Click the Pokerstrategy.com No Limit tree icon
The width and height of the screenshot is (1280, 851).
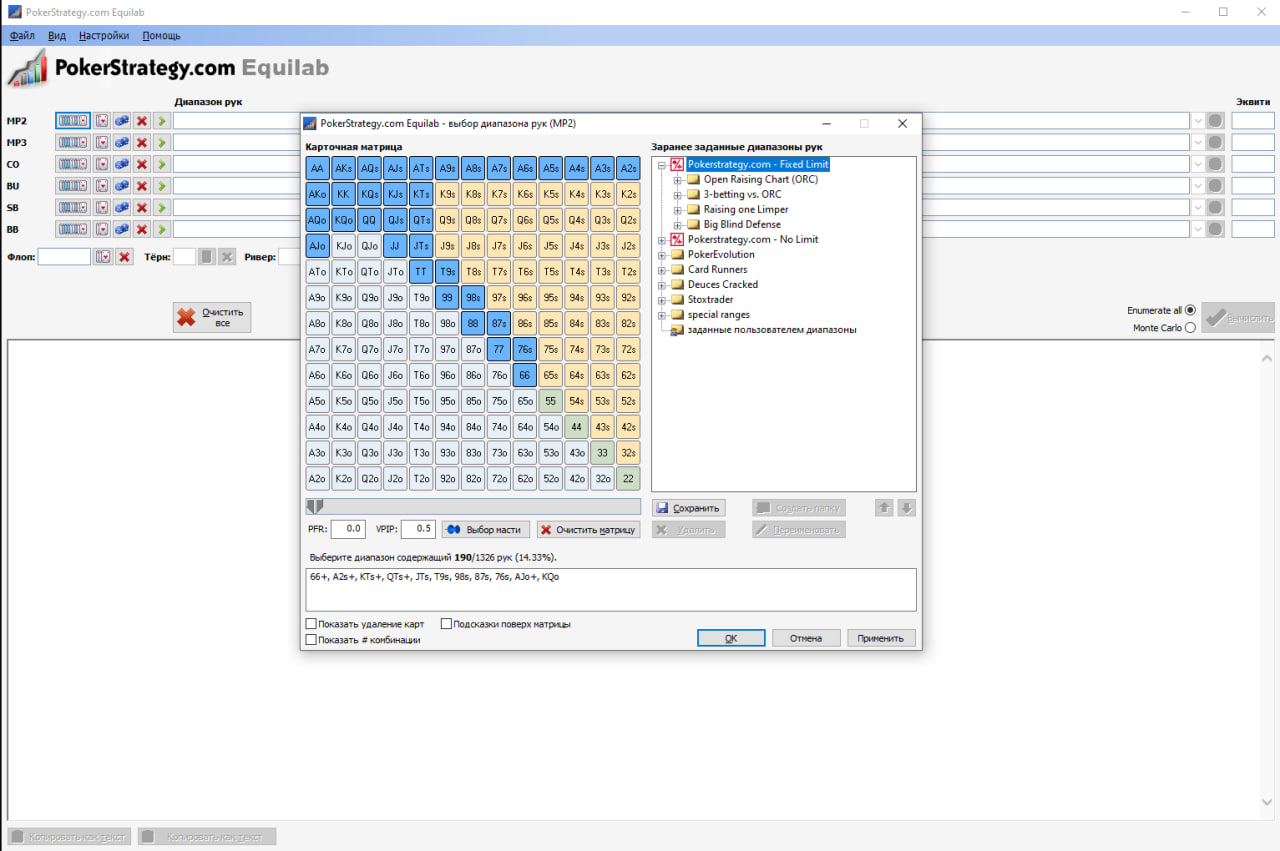pyautogui.click(x=677, y=239)
